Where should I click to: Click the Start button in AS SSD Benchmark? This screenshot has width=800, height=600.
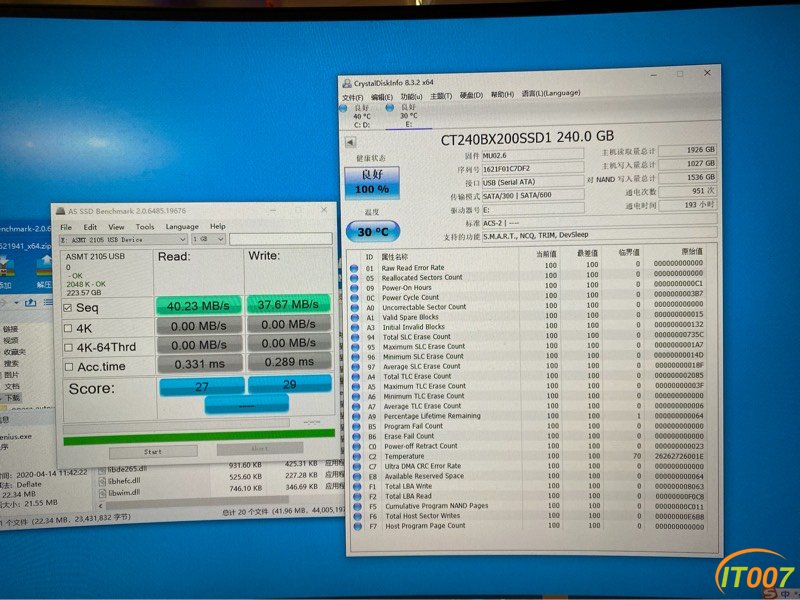(153, 452)
